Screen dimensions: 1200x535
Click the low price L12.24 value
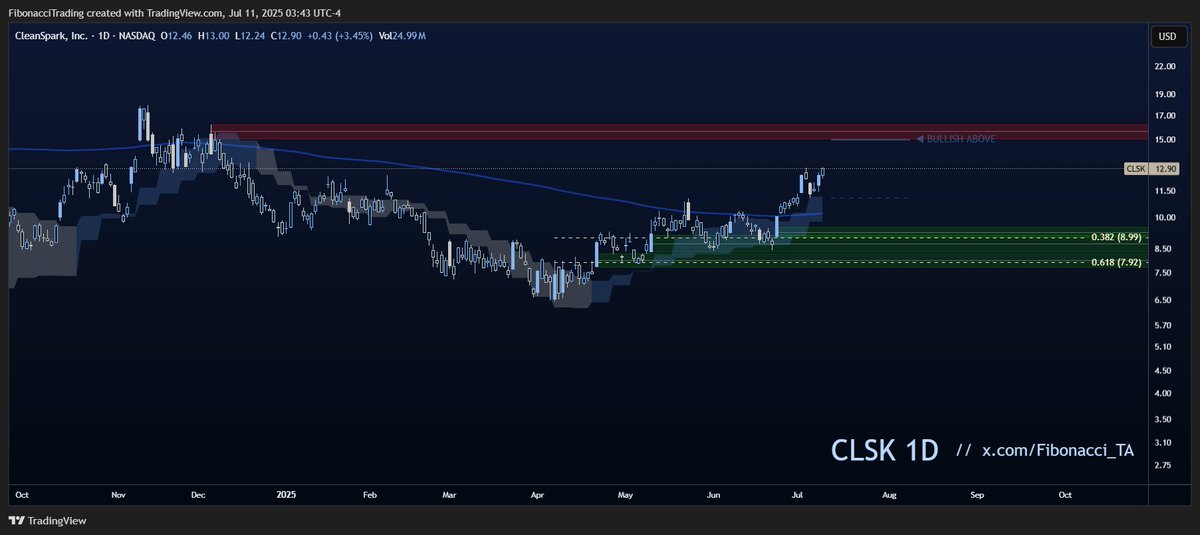(x=250, y=36)
